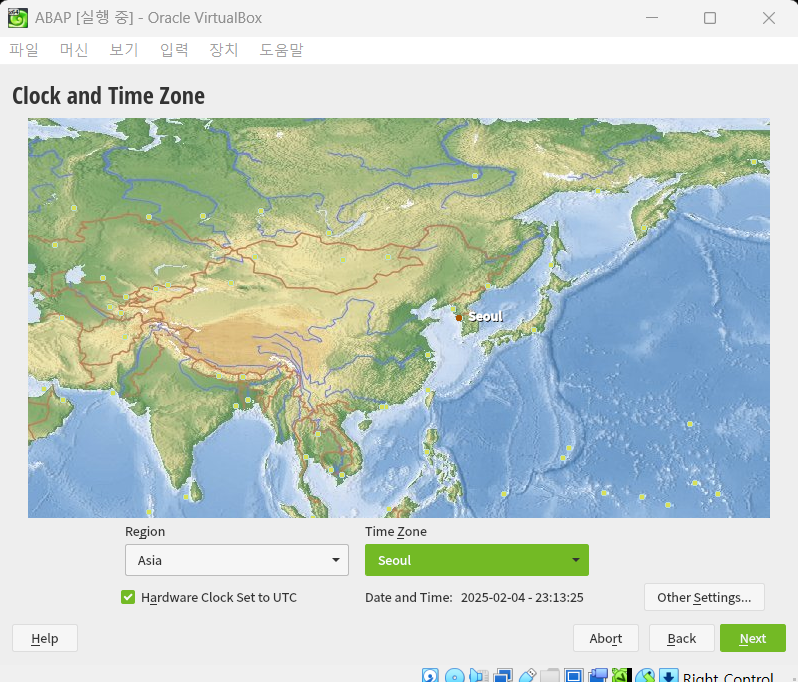Viewport: 798px width, 682px height.
Task: Click the Help button
Action: 45,638
